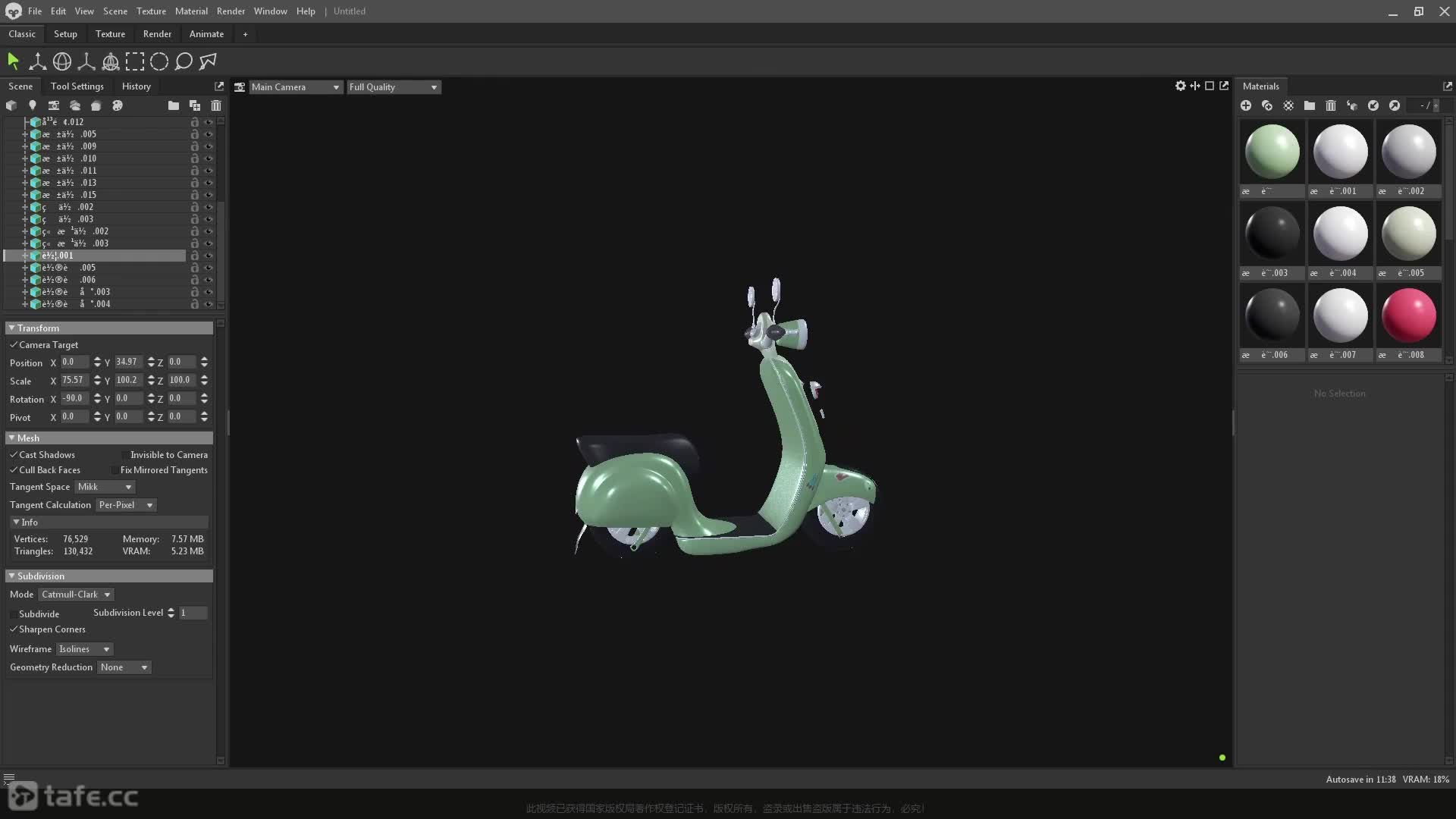Add a baker with bread loaf icon
Screen dimensions: 1456x819
point(96,105)
